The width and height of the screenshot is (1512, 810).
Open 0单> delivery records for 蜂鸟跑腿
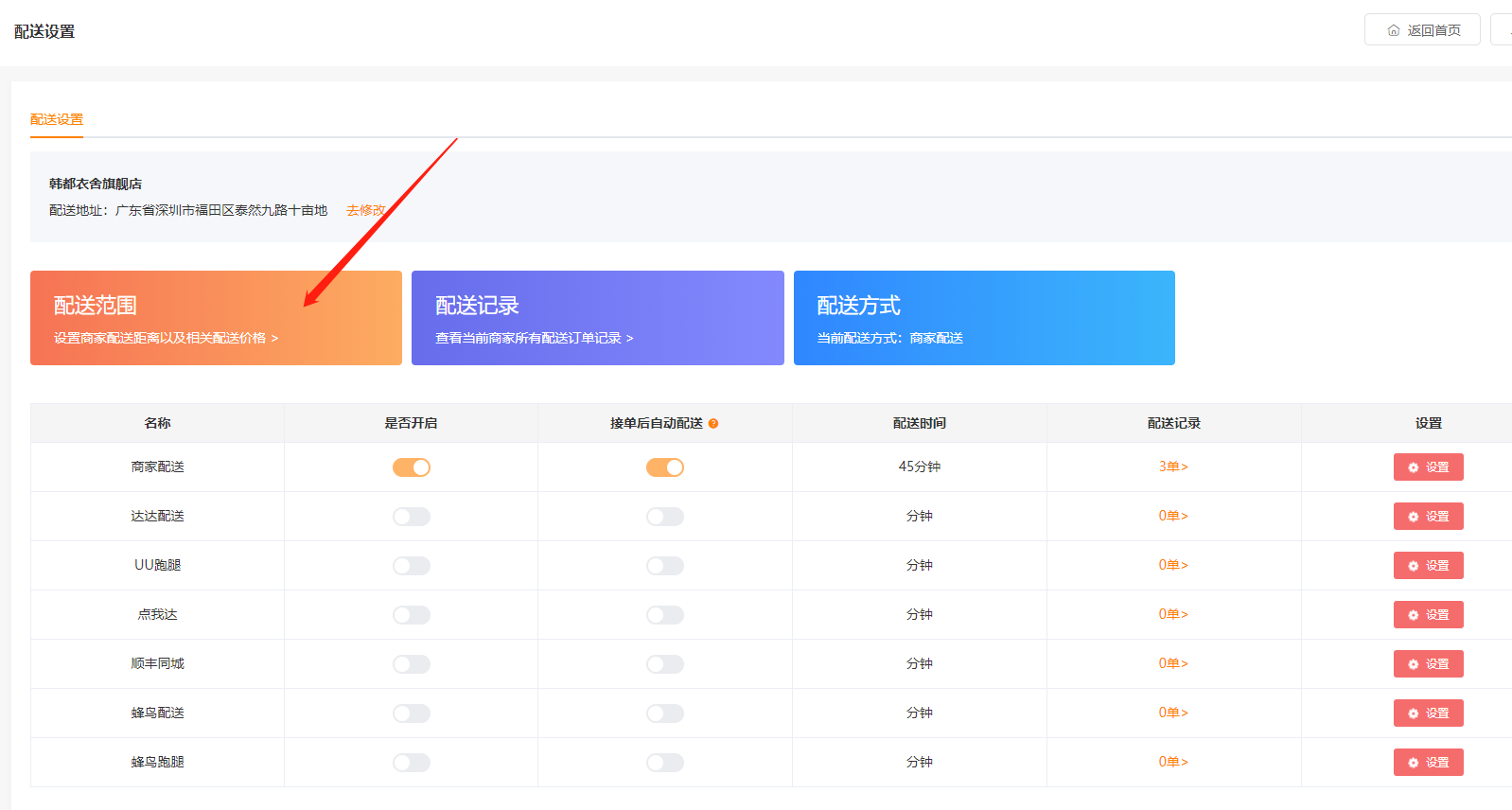[x=1173, y=762]
